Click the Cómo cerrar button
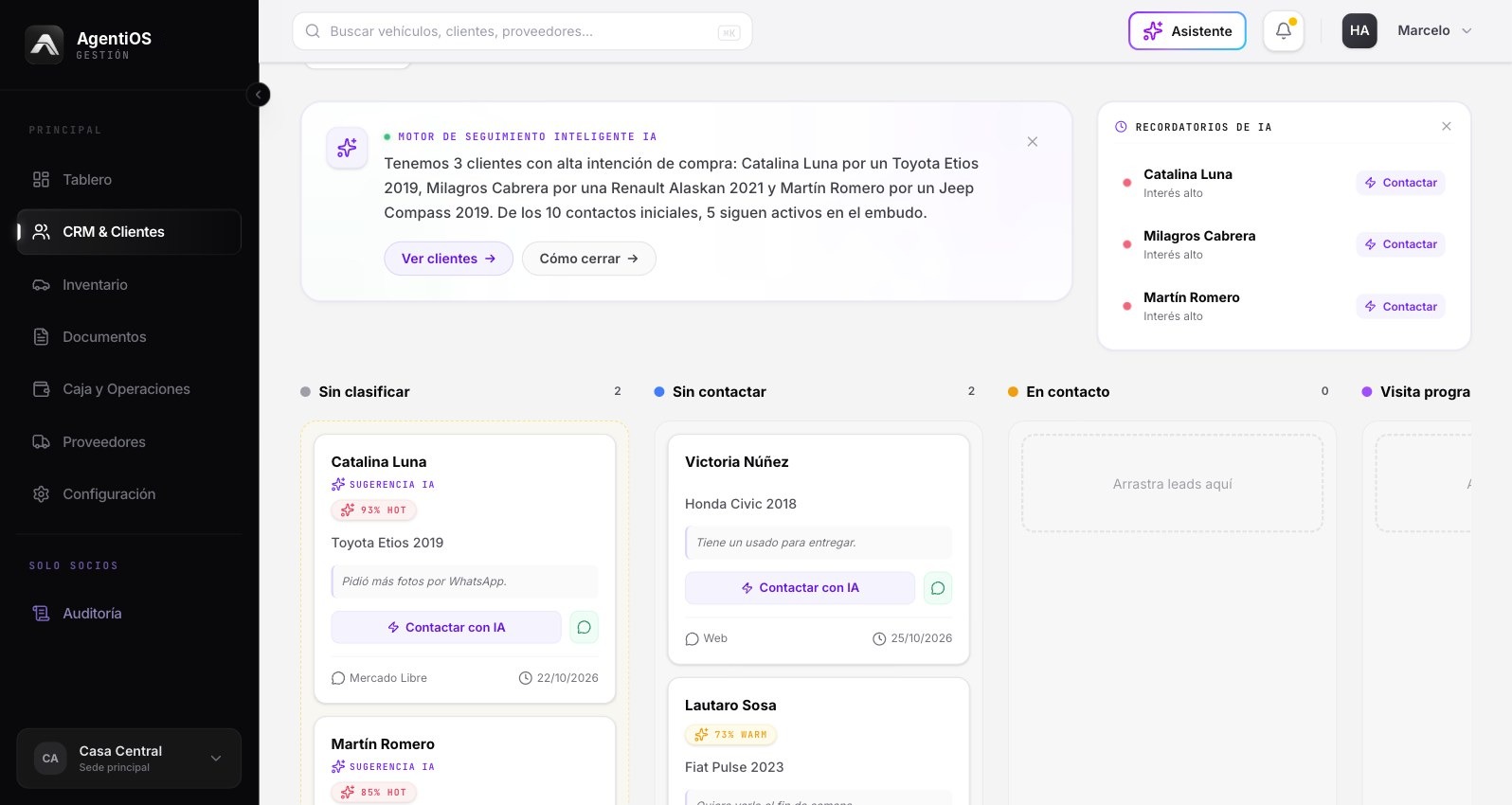Screen dimensions: 1512x805 tap(588, 259)
